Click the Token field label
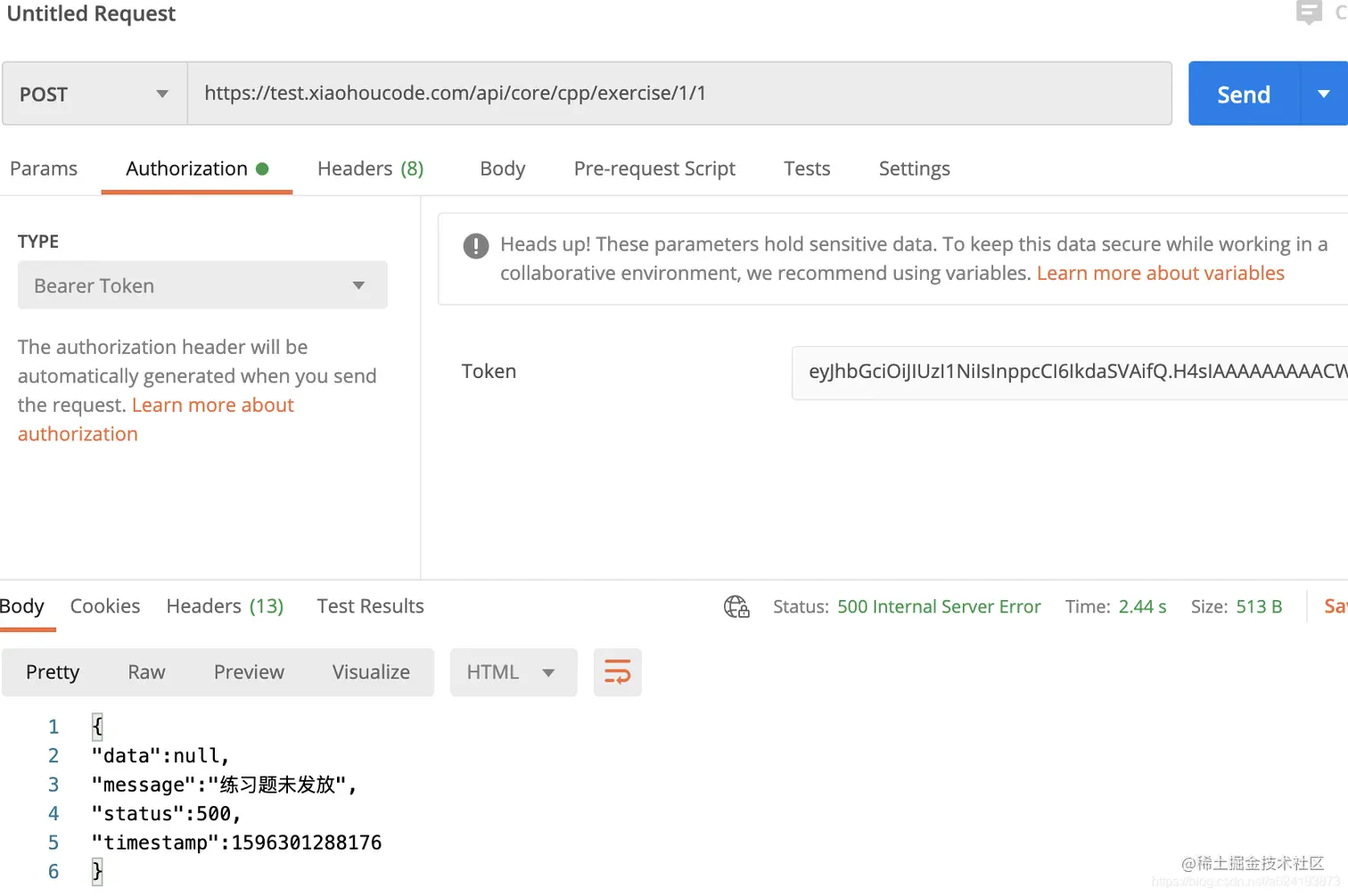1348x896 pixels. coord(489,372)
